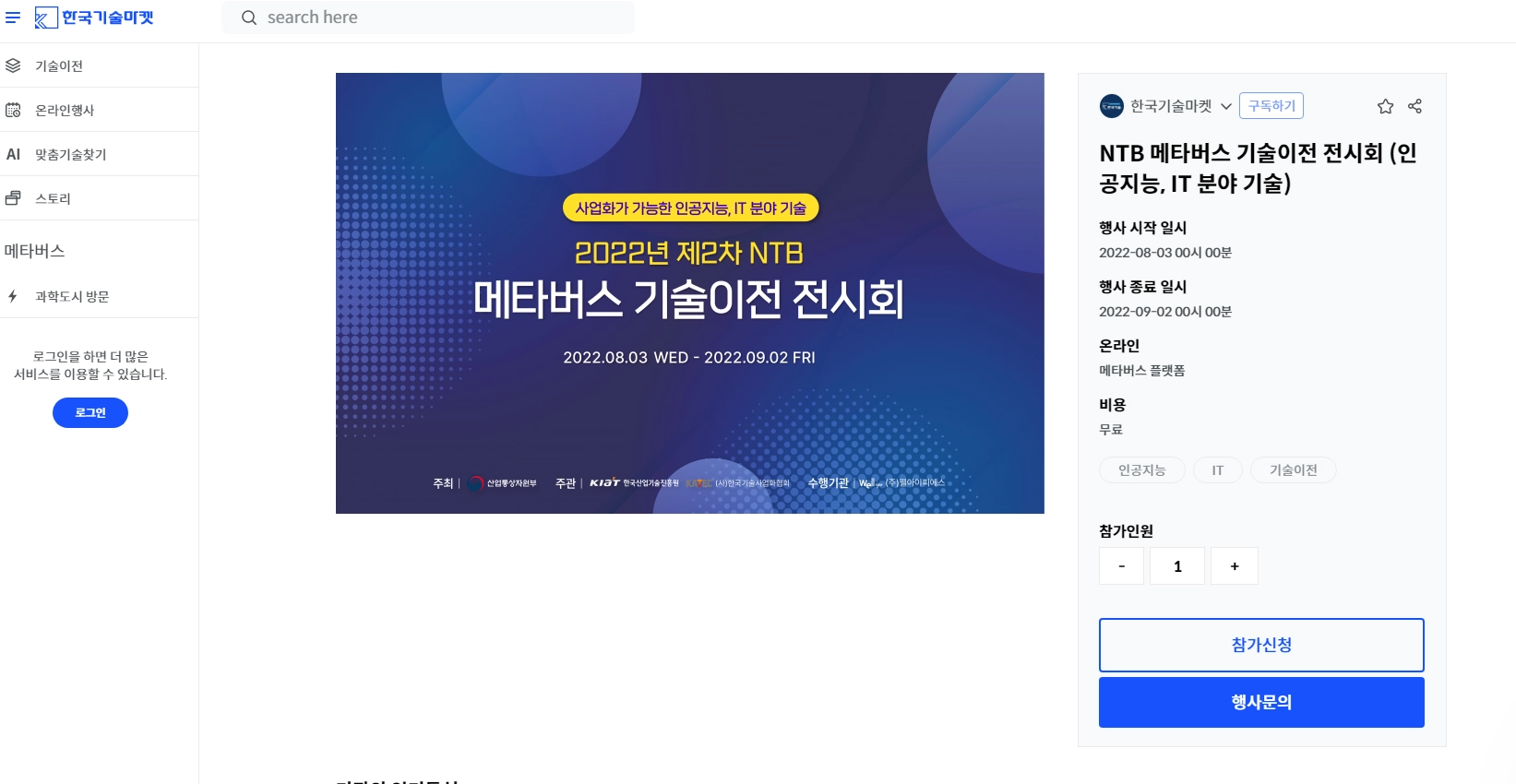Decrease participant count with minus
Screen dimensions: 1516x784
pos(1121,566)
